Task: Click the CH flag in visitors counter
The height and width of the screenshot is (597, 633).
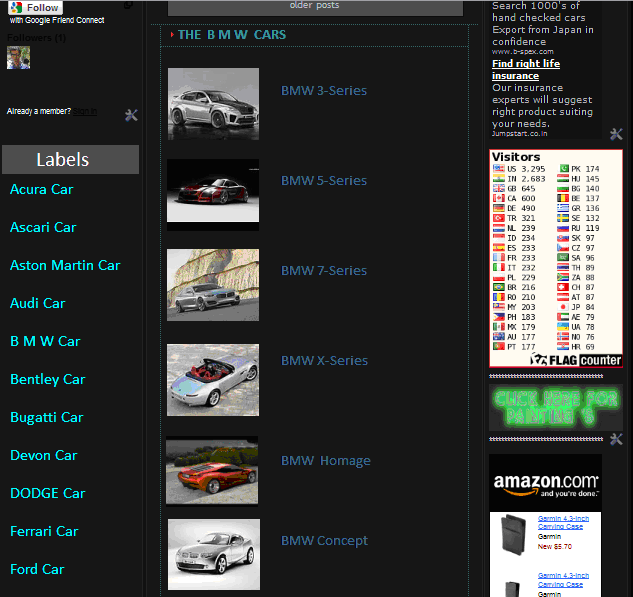Action: (x=563, y=287)
